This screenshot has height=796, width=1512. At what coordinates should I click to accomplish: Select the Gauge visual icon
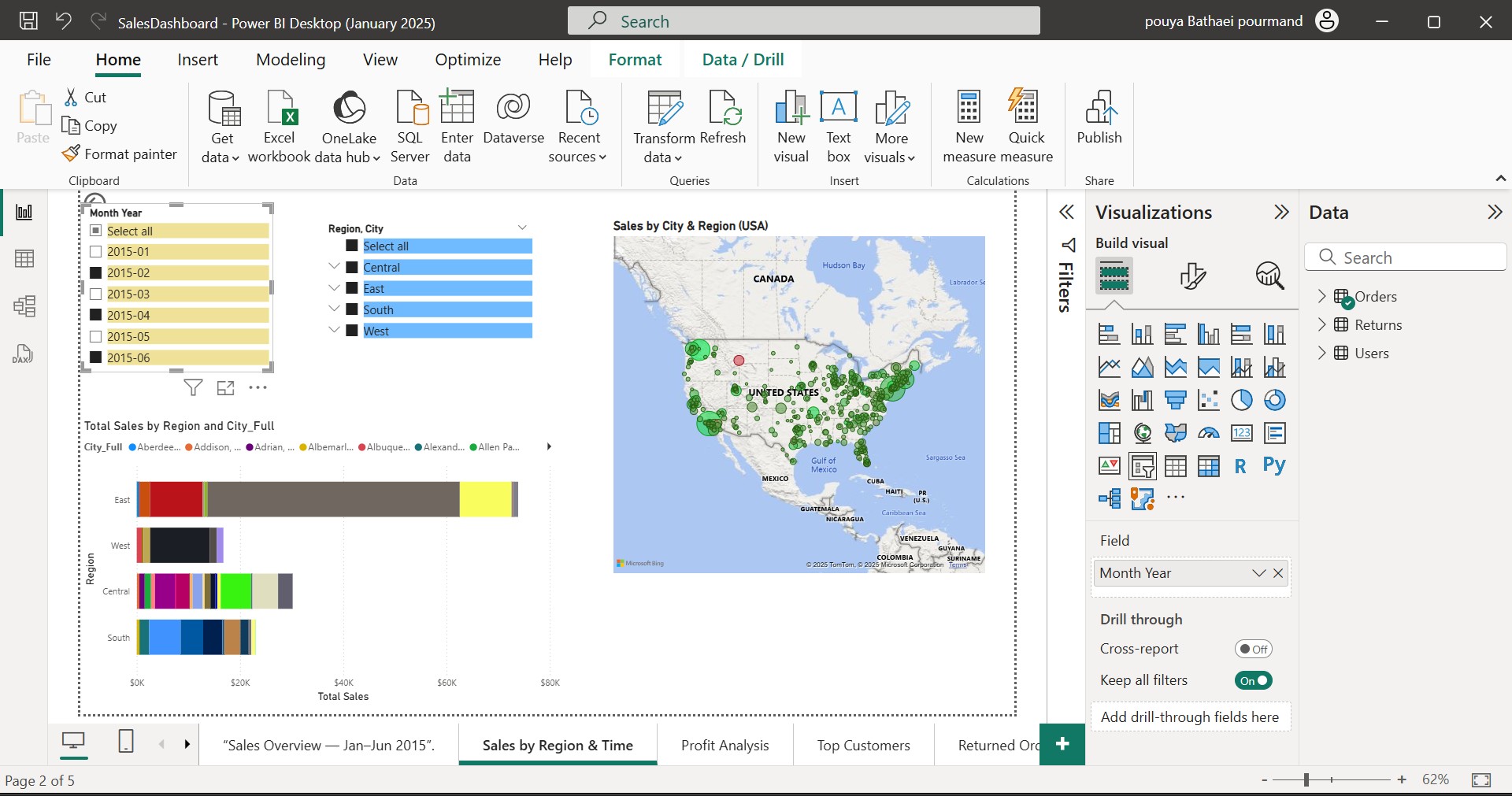[1209, 433]
